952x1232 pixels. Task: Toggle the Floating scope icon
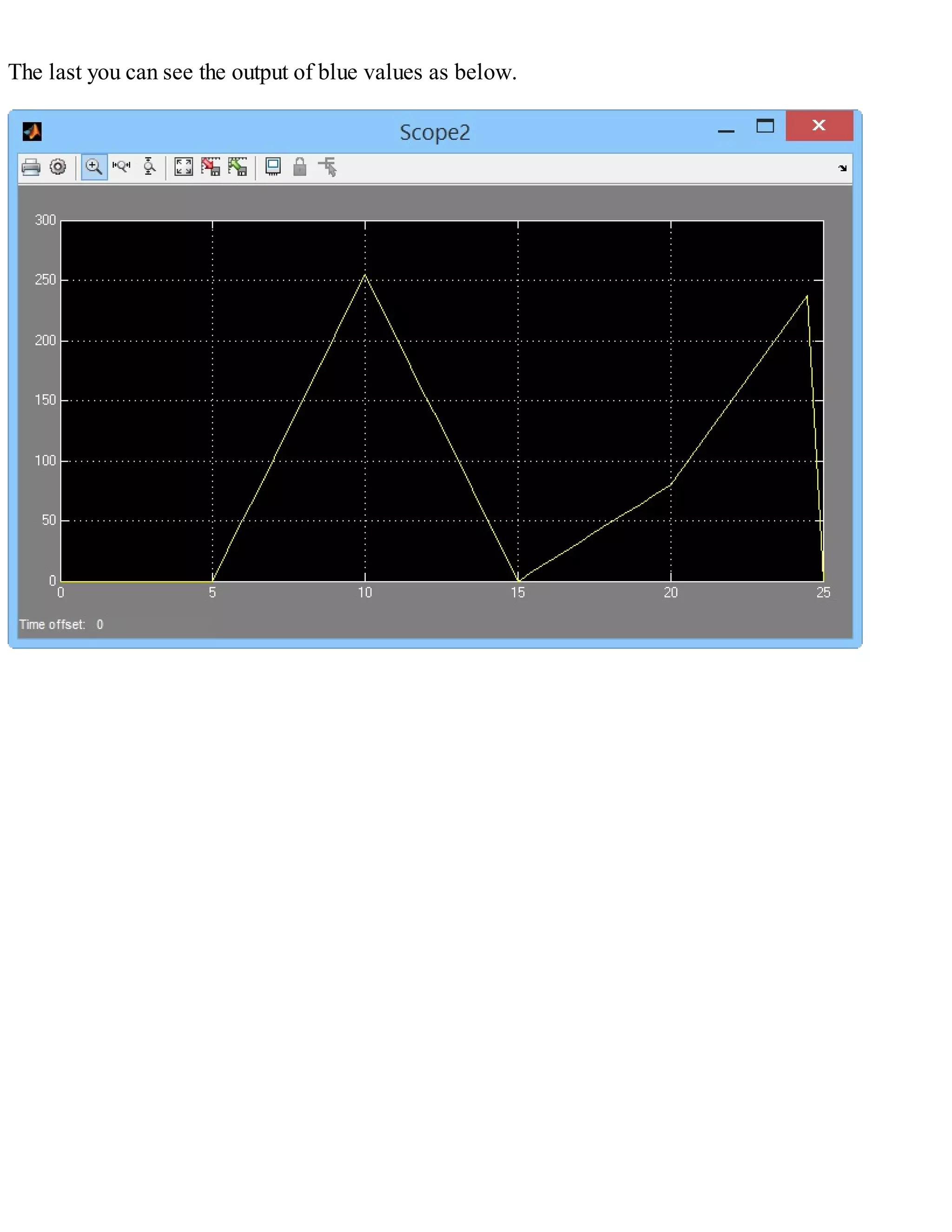(273, 167)
